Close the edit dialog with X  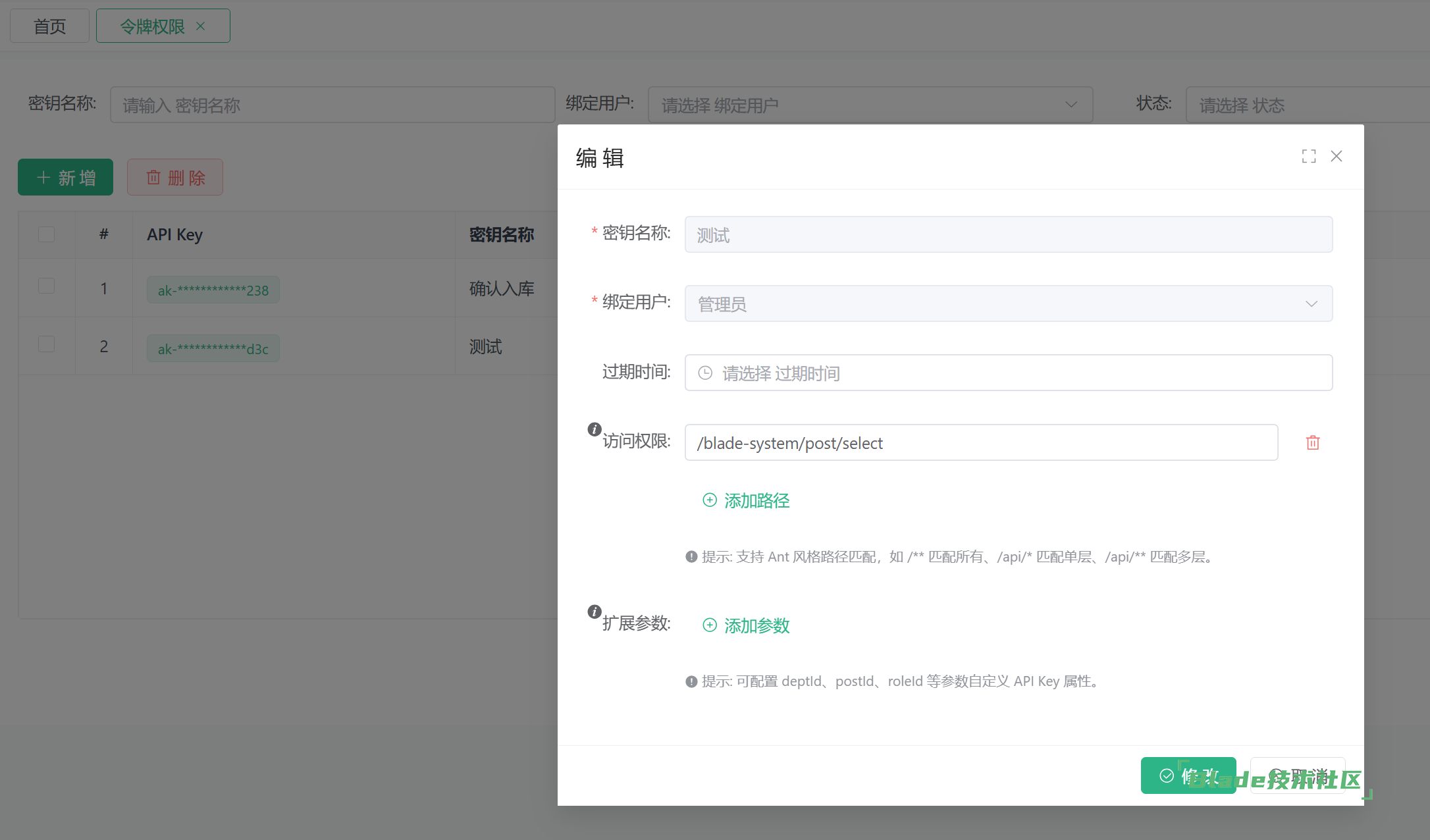[x=1337, y=156]
